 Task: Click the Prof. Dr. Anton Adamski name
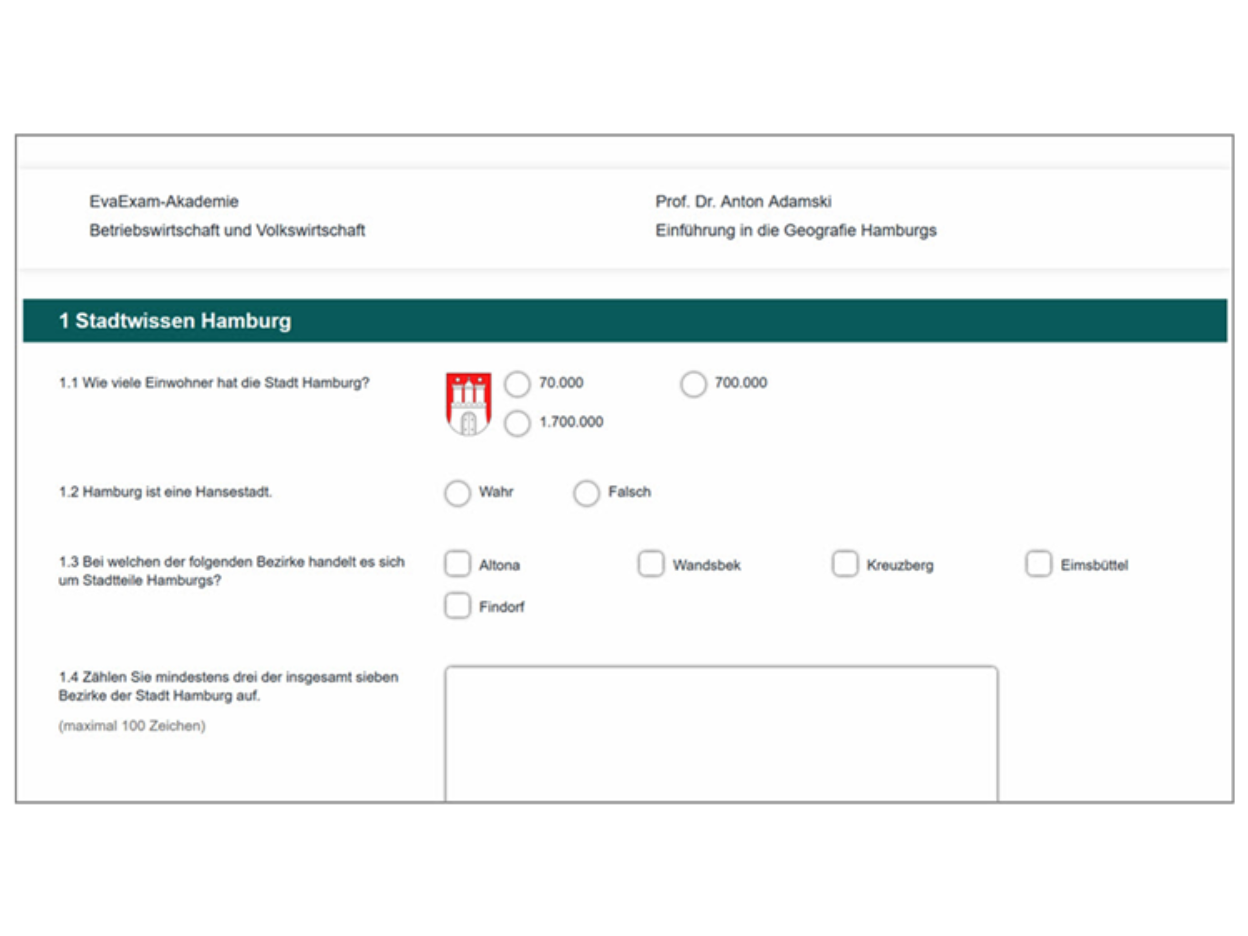point(743,202)
